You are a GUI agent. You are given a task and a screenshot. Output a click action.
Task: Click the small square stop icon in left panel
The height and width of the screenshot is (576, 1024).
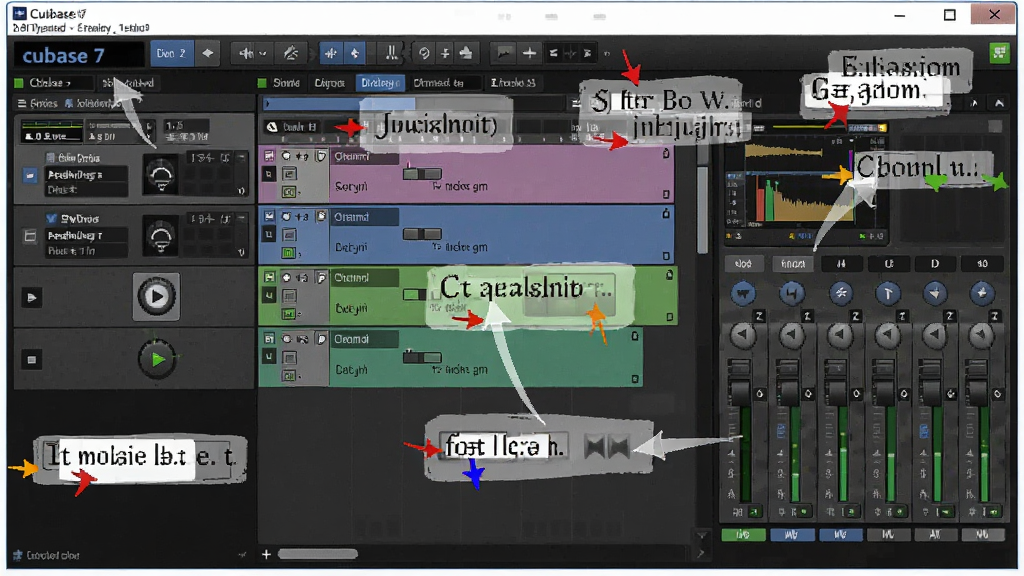coord(31,360)
